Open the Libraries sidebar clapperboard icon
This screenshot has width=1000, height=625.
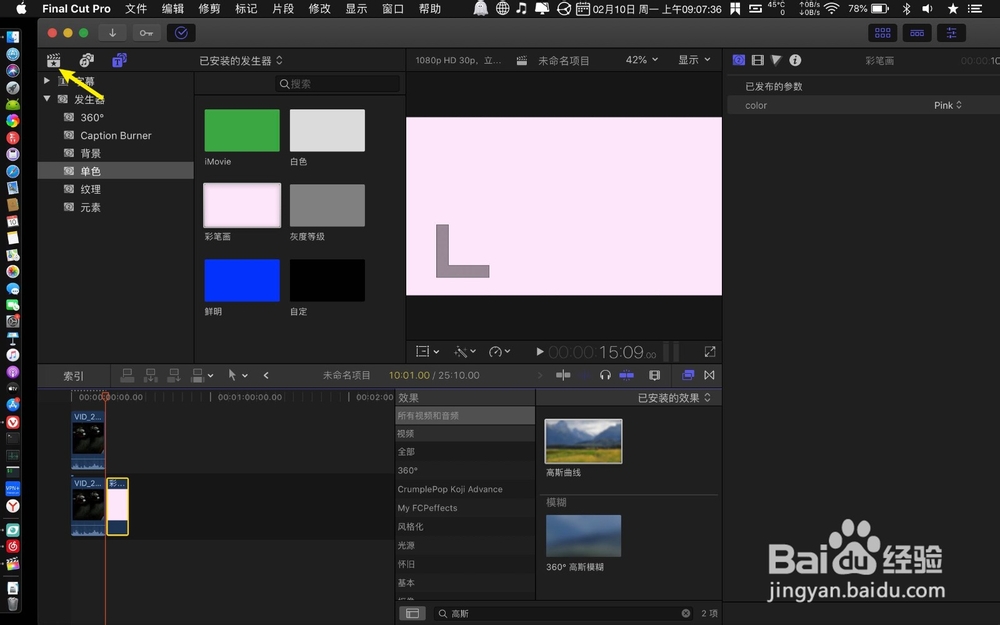click(54, 60)
